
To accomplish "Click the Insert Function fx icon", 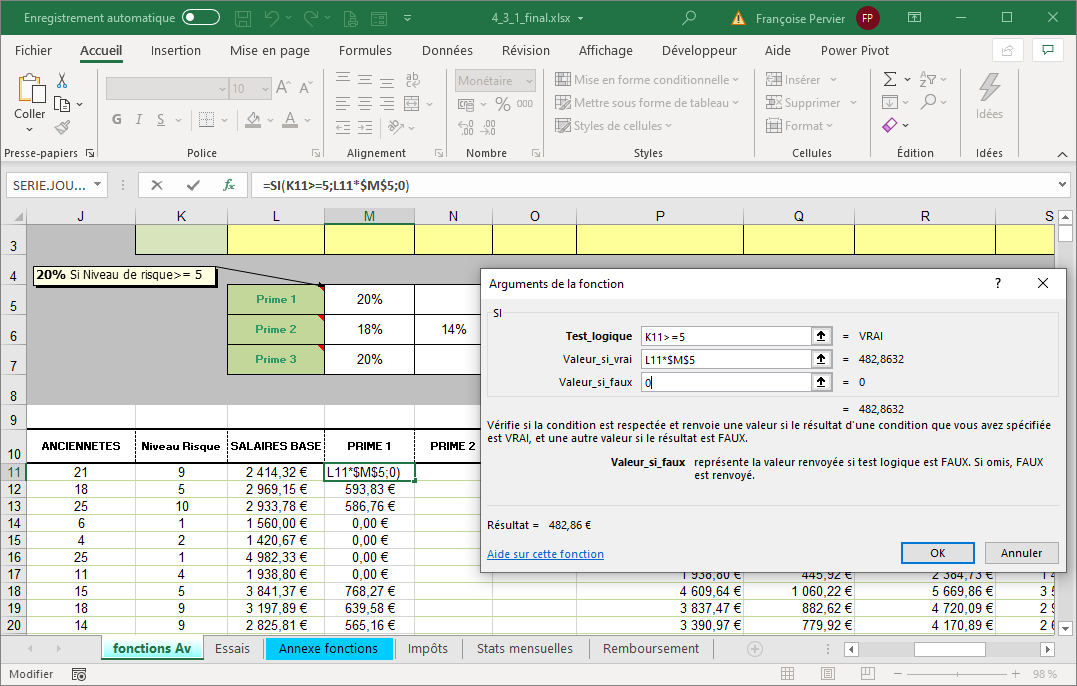I will click(229, 185).
